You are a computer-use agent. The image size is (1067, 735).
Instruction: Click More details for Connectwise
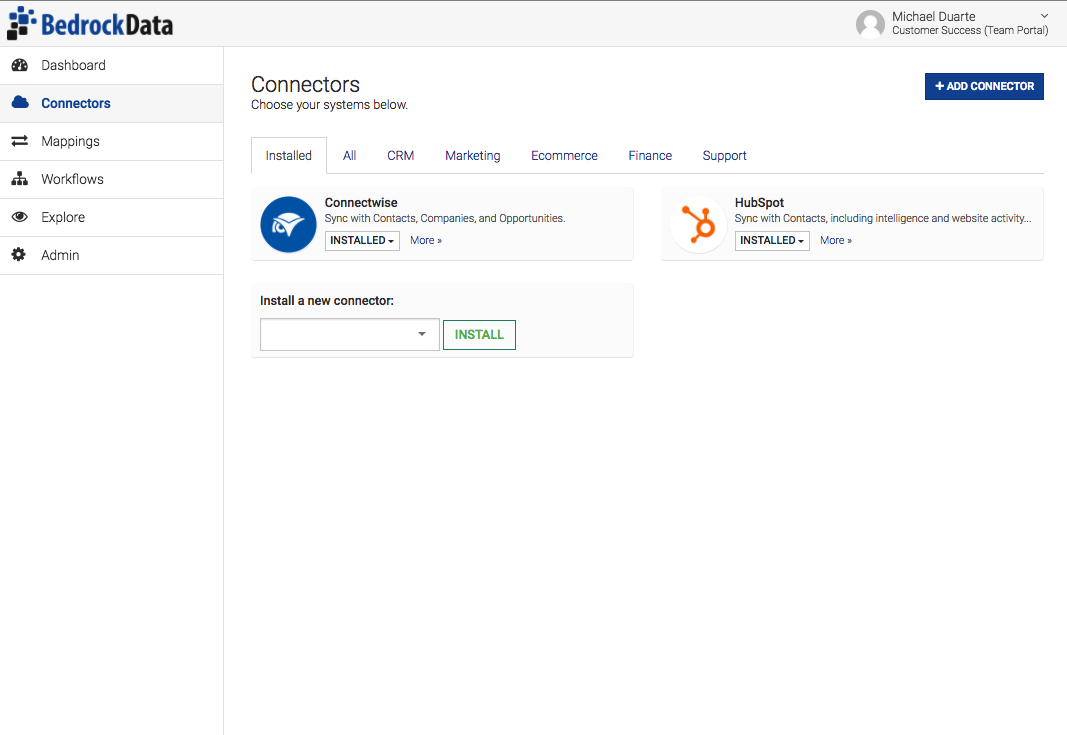(426, 240)
